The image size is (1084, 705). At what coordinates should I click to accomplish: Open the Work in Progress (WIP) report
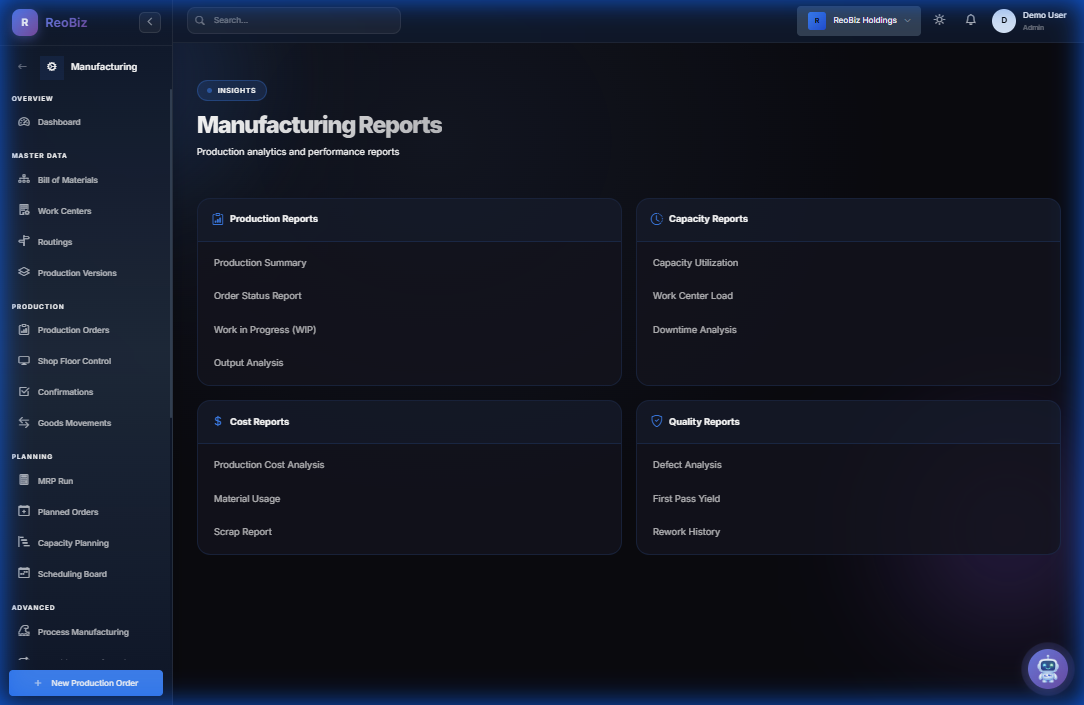point(264,328)
